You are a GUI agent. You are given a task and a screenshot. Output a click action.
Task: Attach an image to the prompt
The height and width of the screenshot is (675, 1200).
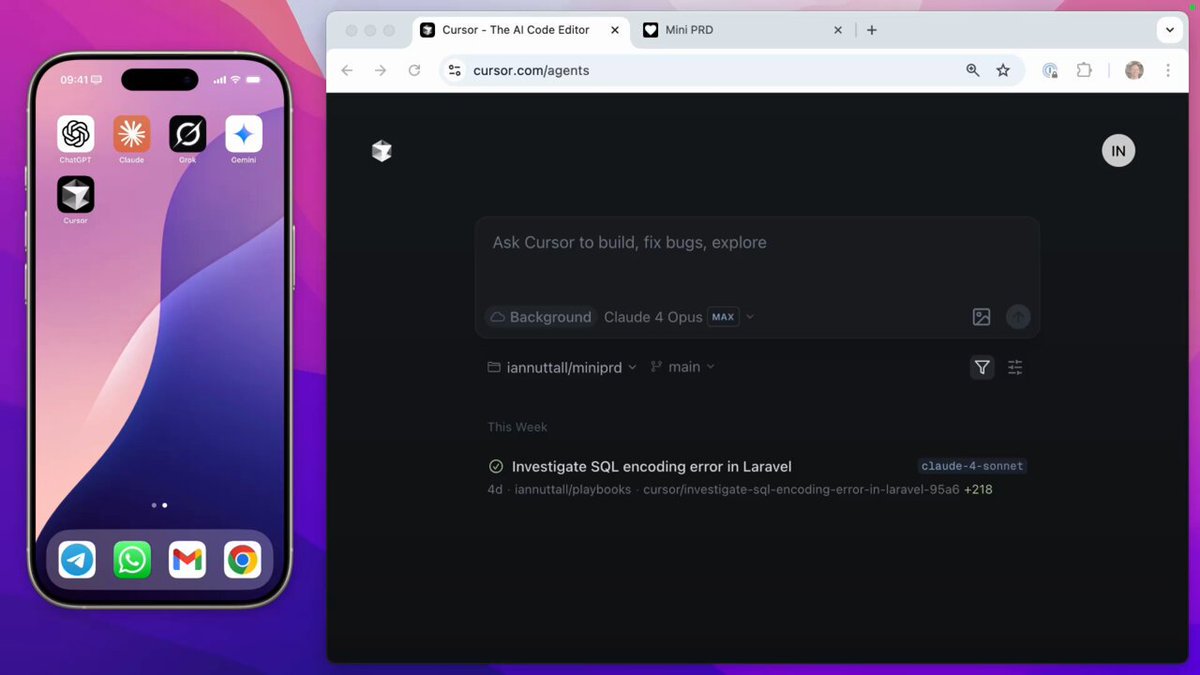click(981, 317)
